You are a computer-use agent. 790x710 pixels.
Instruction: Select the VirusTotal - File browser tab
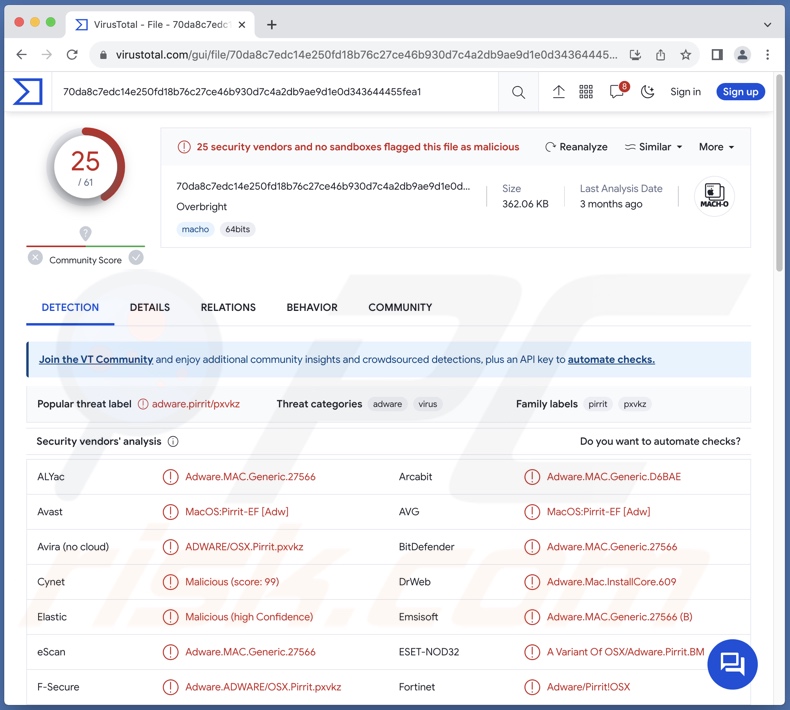(x=160, y=25)
